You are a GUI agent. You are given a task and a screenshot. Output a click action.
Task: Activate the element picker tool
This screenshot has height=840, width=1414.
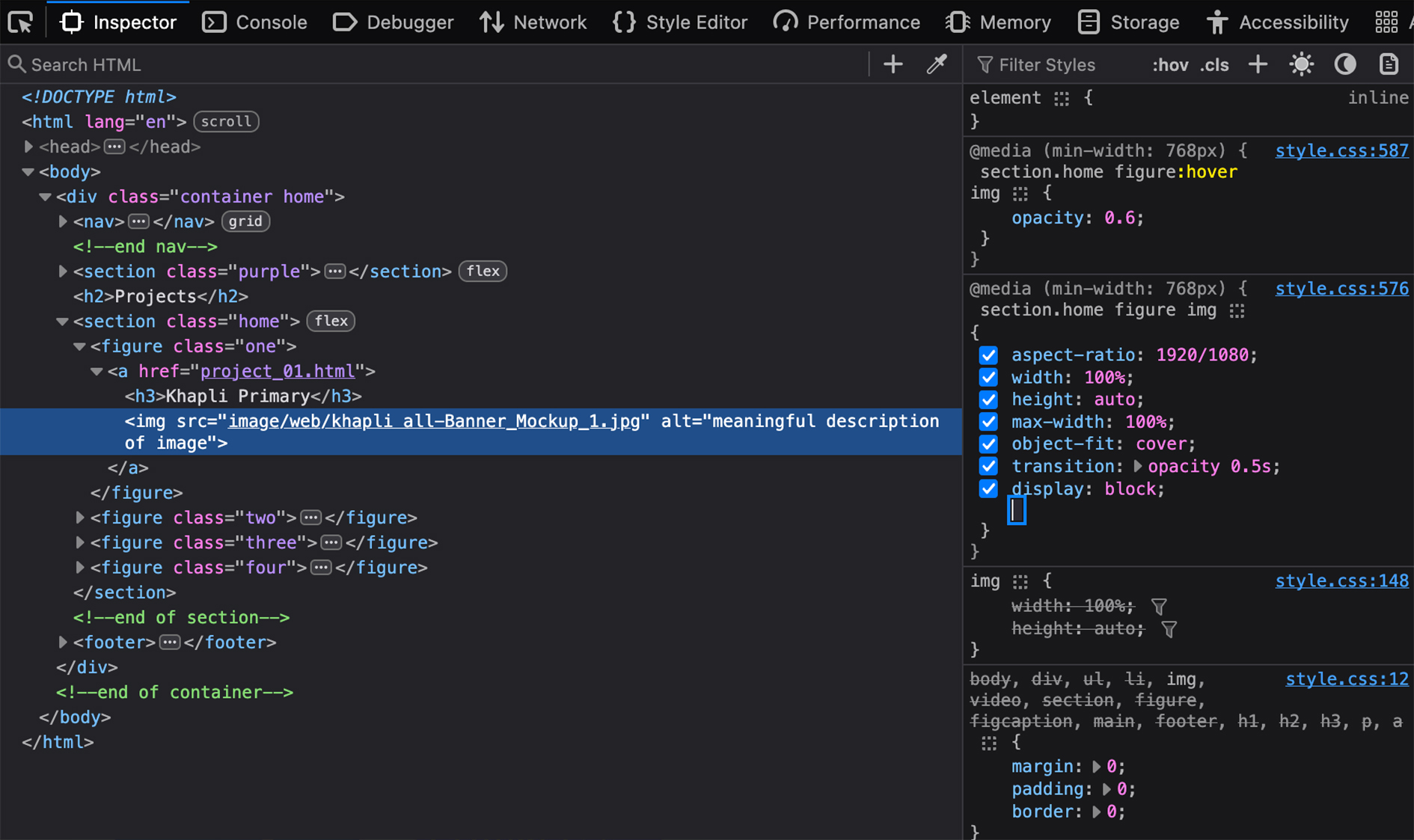coord(21,22)
